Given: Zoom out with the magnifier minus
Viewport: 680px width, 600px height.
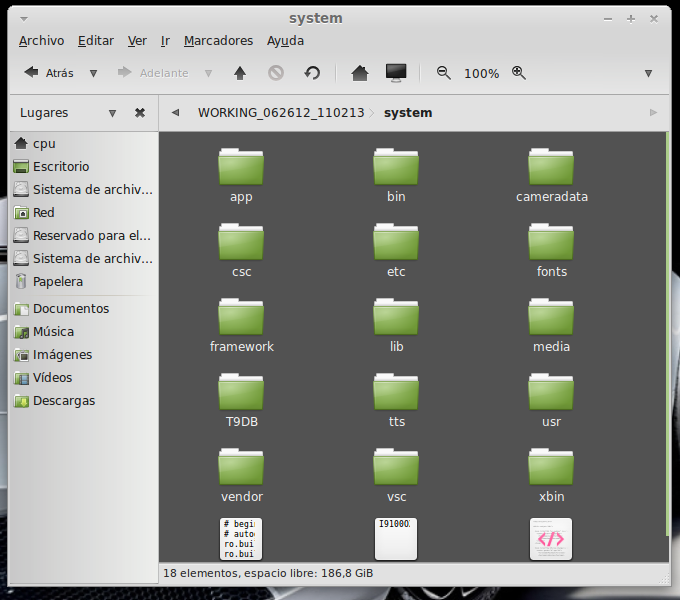Looking at the screenshot, I should (x=443, y=73).
